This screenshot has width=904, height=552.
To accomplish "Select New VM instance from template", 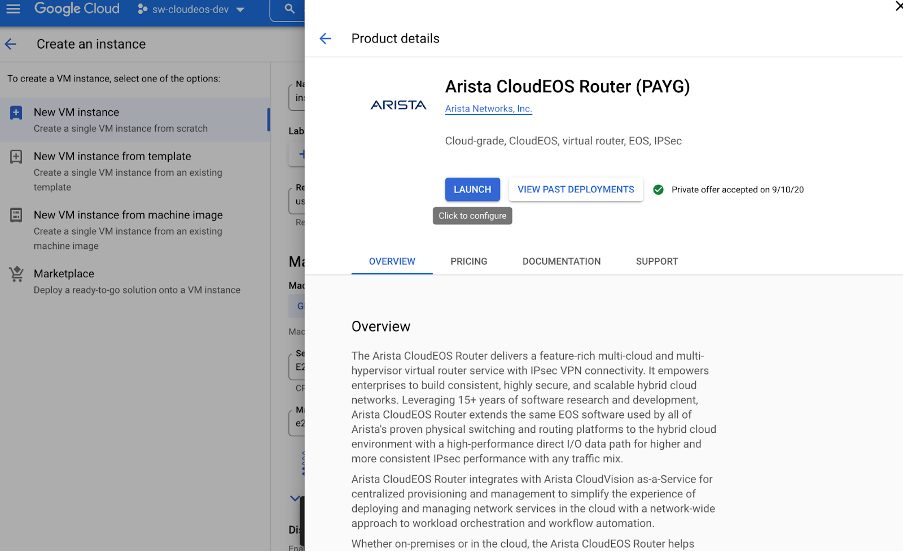I will [135, 171].
